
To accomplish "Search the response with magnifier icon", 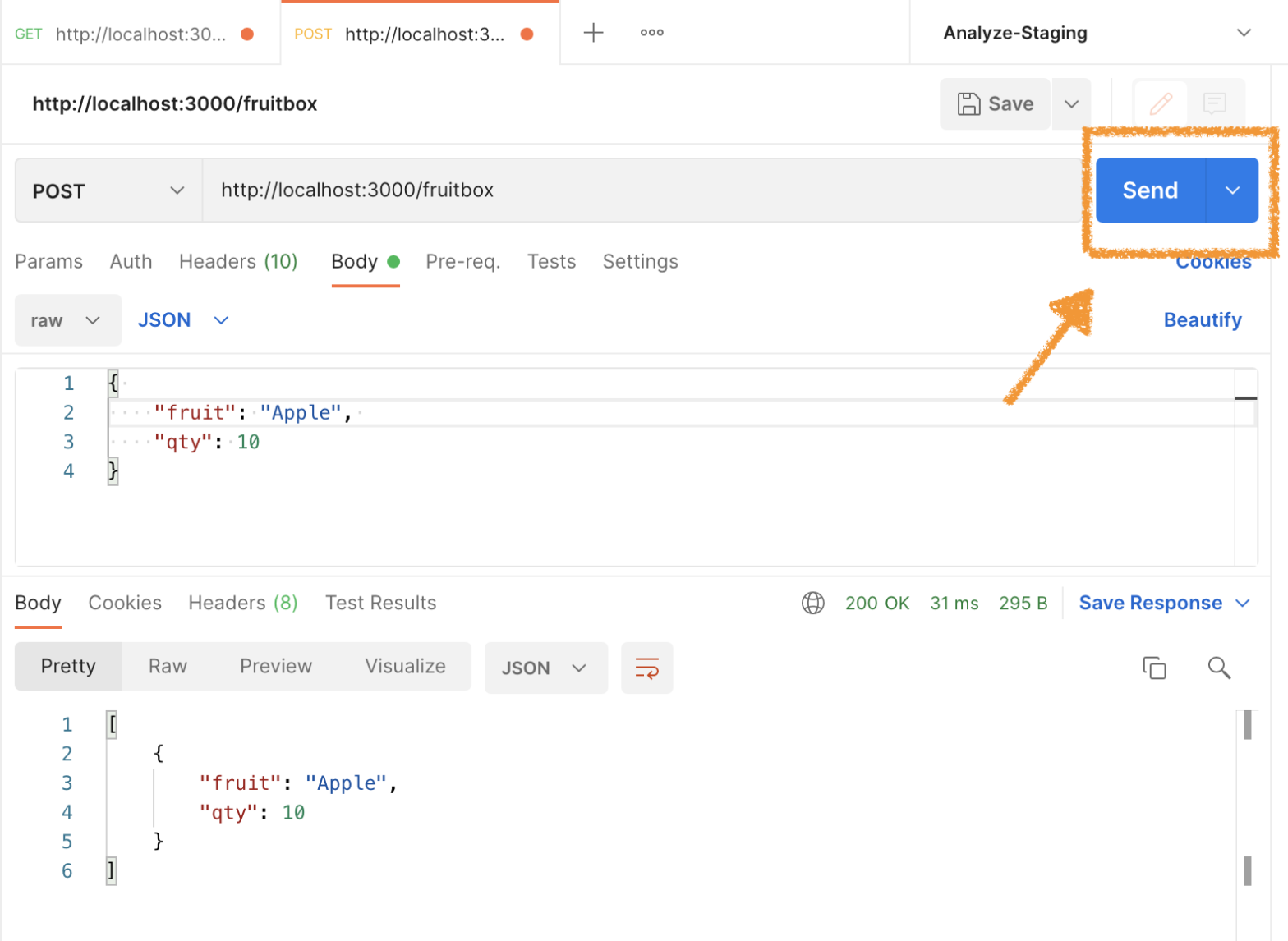I will [x=1219, y=668].
